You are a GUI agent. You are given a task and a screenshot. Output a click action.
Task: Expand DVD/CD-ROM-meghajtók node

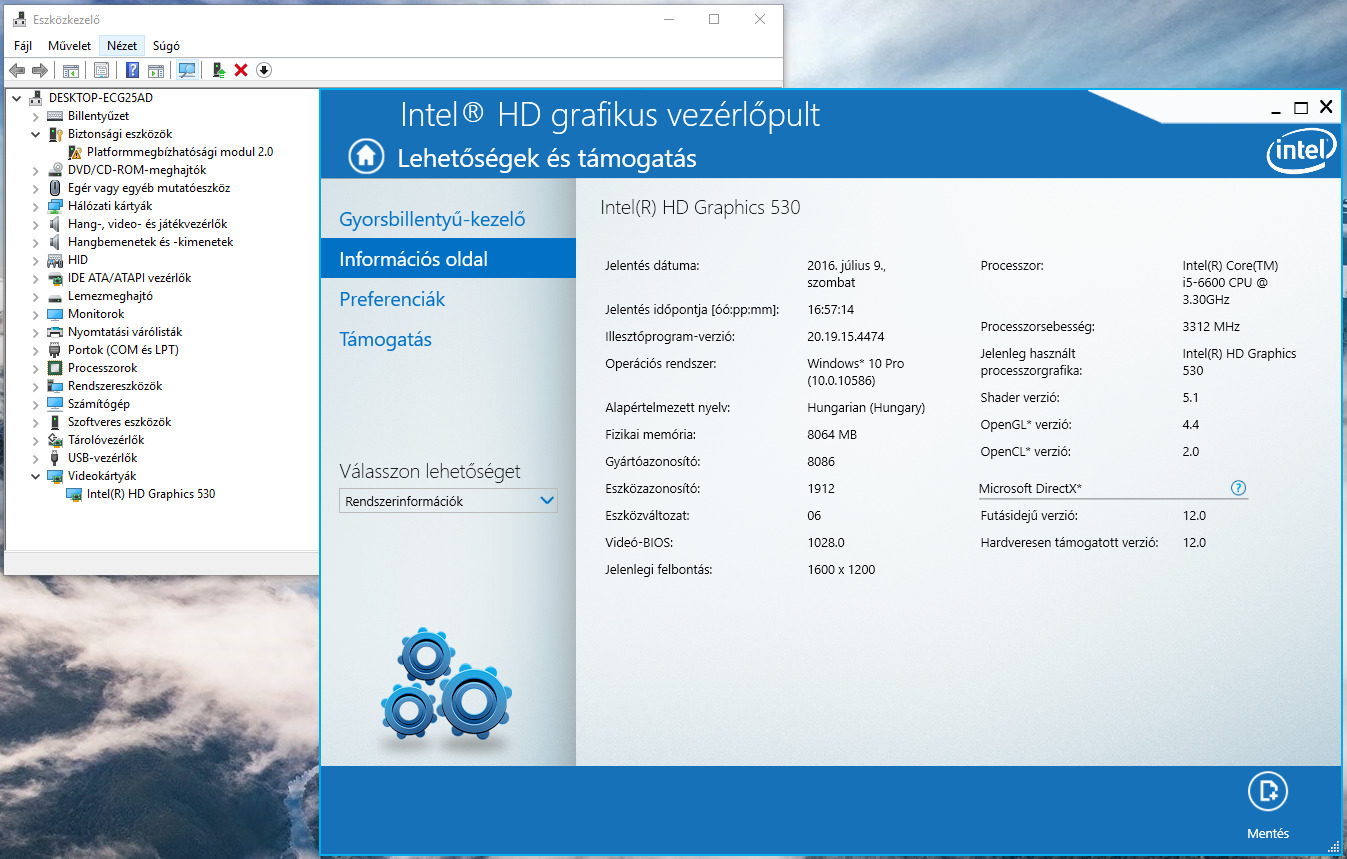click(36, 170)
